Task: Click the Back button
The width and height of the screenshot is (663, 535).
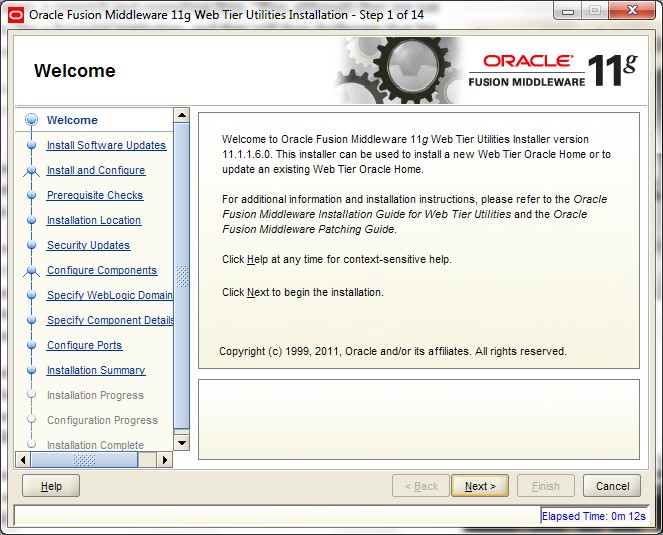Action: click(421, 486)
